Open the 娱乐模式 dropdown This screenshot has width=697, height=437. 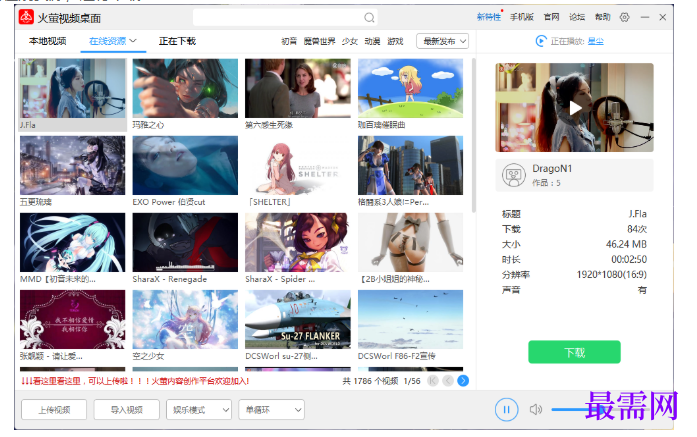199,409
